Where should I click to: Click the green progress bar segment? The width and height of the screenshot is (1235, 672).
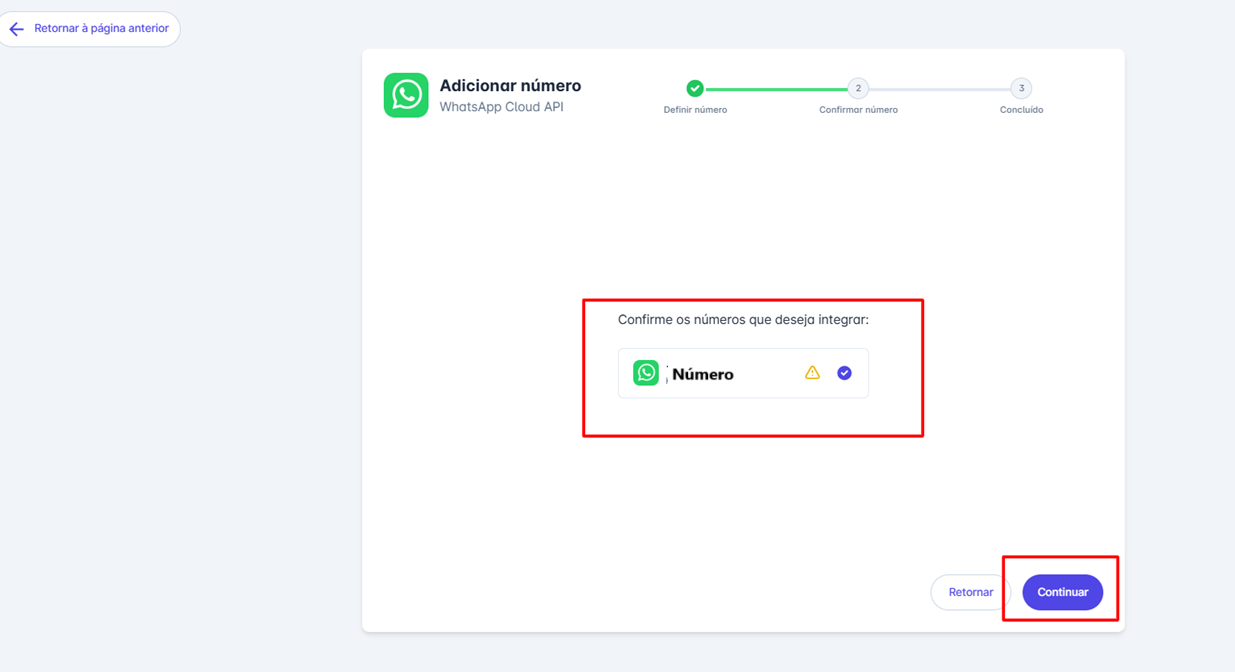pyautogui.click(x=776, y=89)
